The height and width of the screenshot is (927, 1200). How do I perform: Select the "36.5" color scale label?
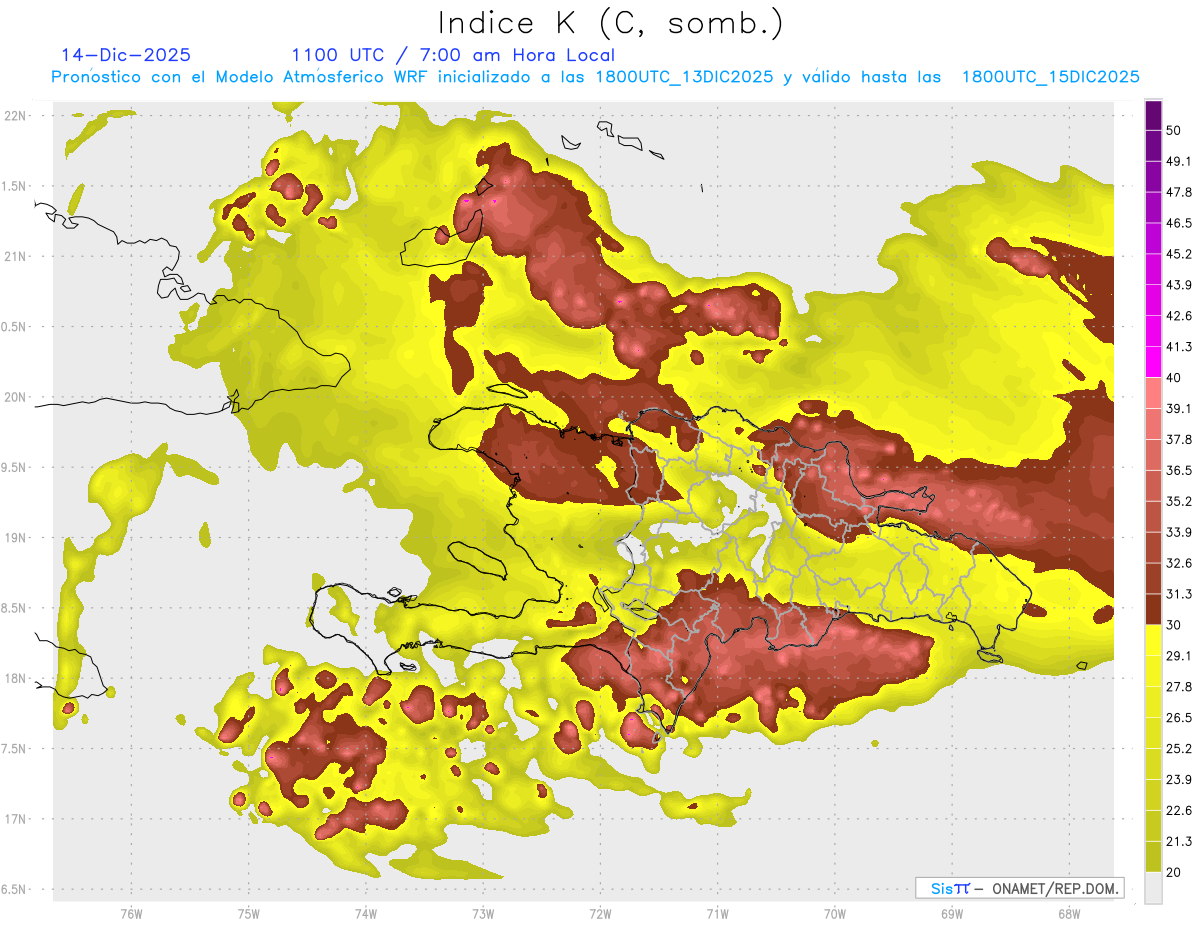[1179, 471]
